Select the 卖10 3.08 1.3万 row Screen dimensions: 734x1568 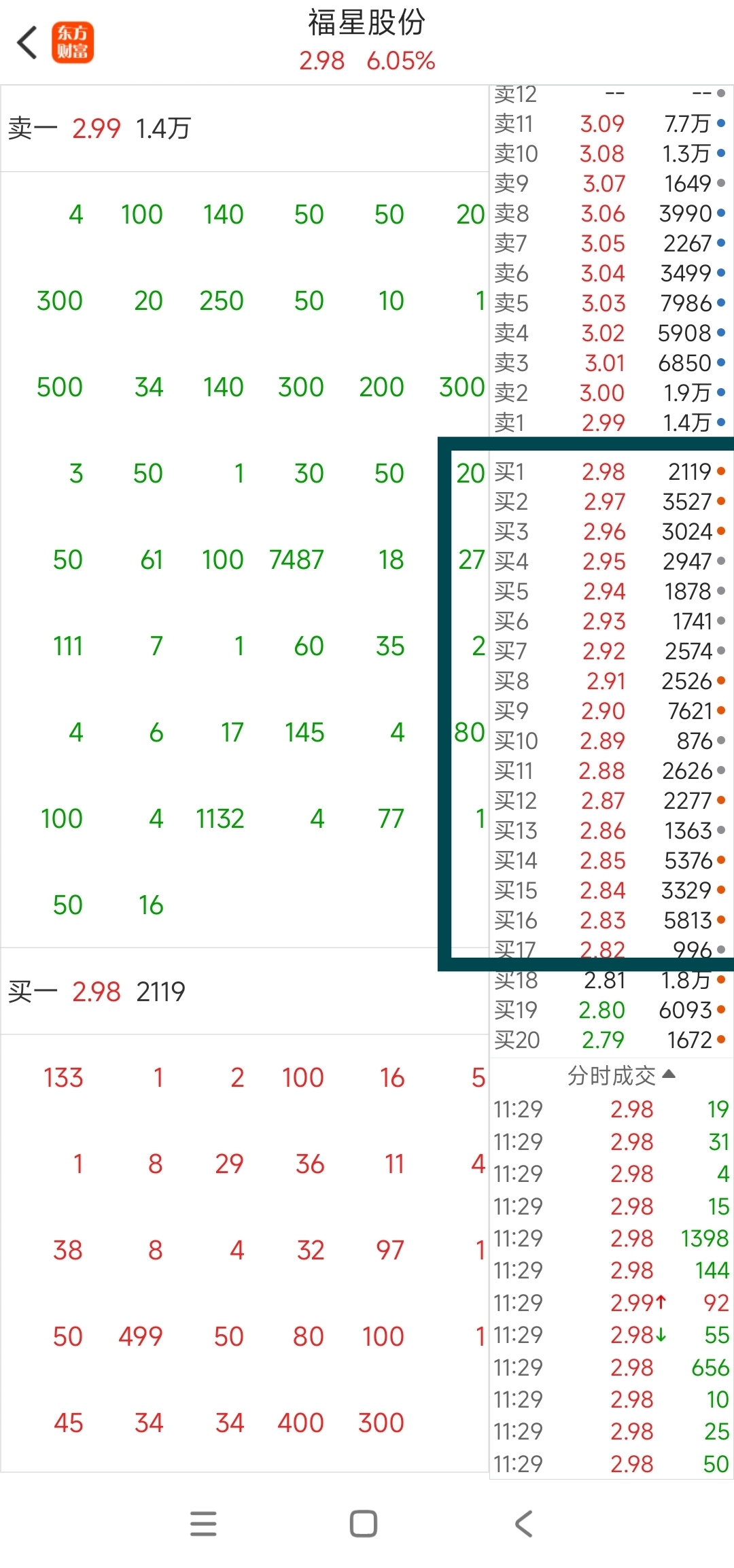[x=611, y=154]
